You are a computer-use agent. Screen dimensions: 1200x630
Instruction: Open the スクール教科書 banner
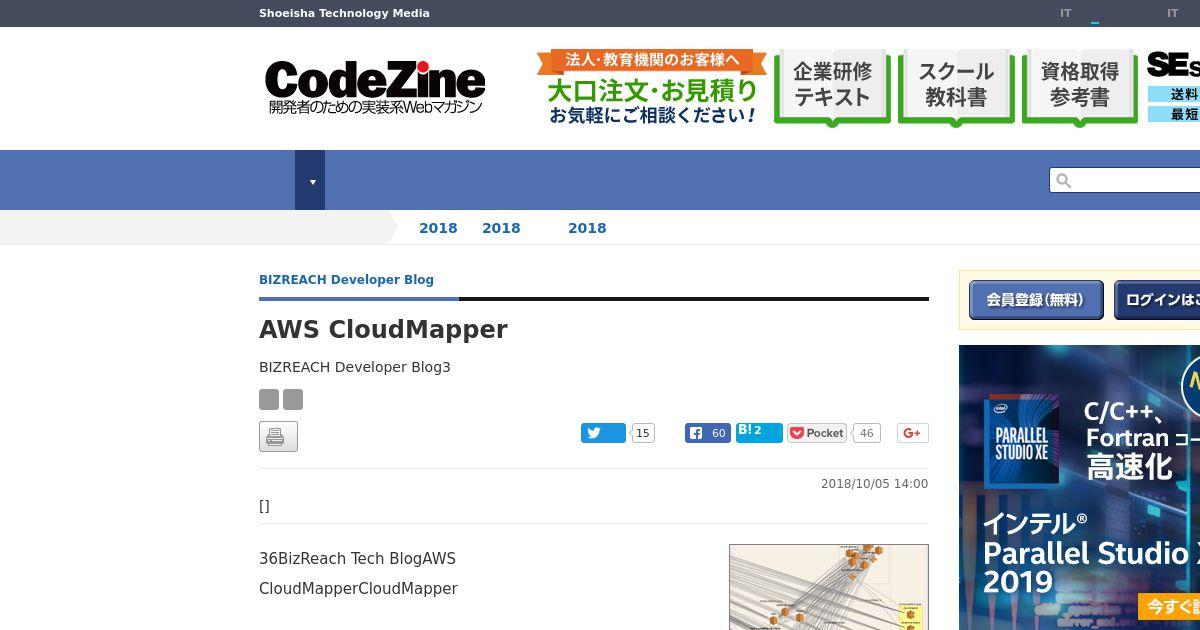point(956,86)
